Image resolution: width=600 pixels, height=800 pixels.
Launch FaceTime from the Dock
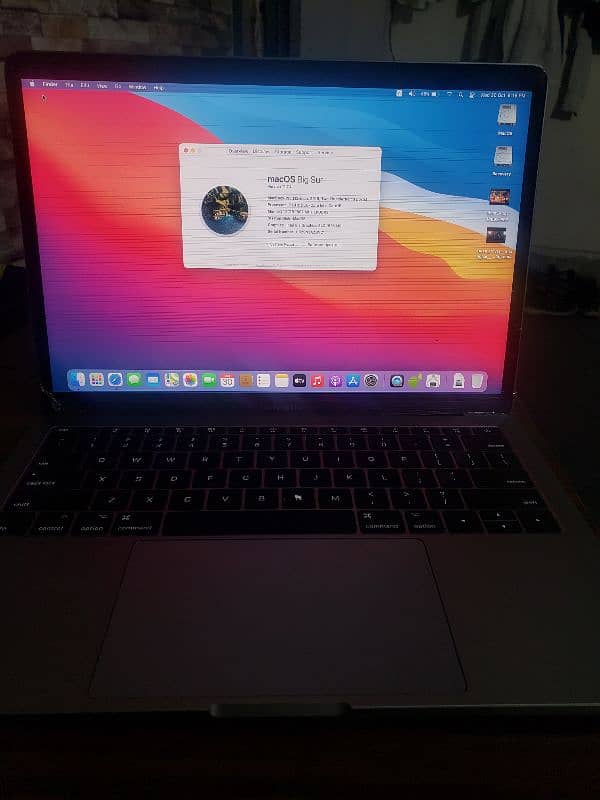pyautogui.click(x=209, y=380)
